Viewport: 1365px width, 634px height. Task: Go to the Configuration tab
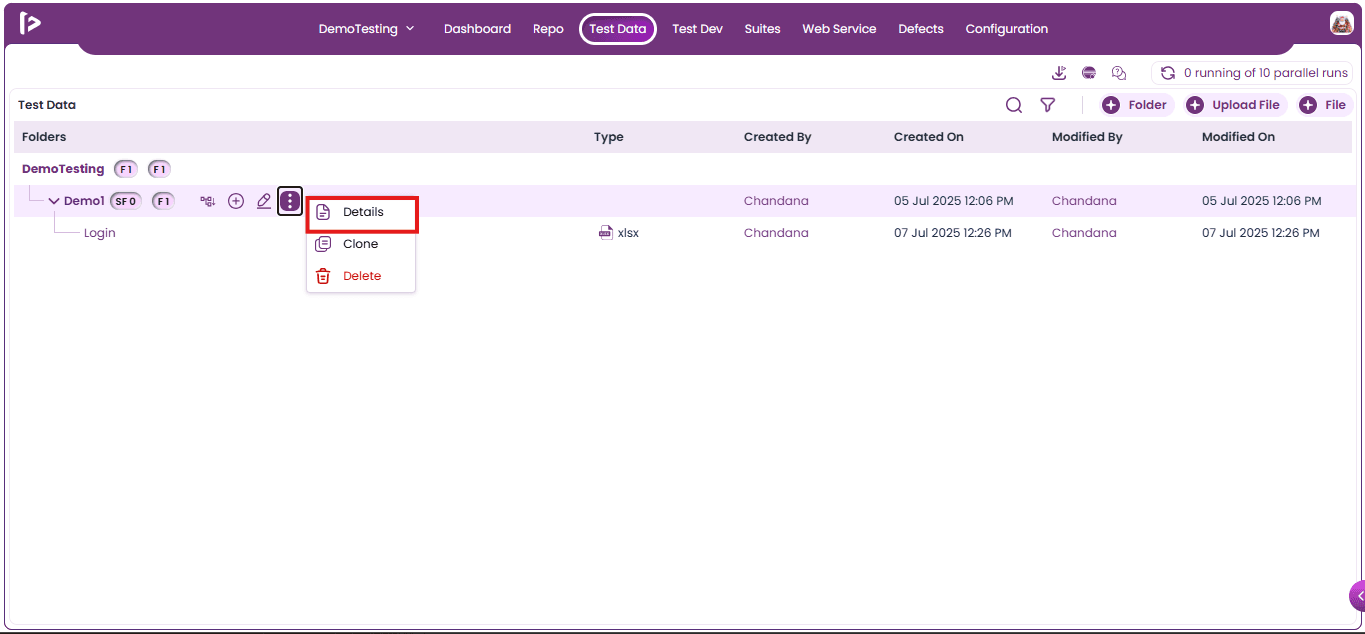tap(1007, 29)
